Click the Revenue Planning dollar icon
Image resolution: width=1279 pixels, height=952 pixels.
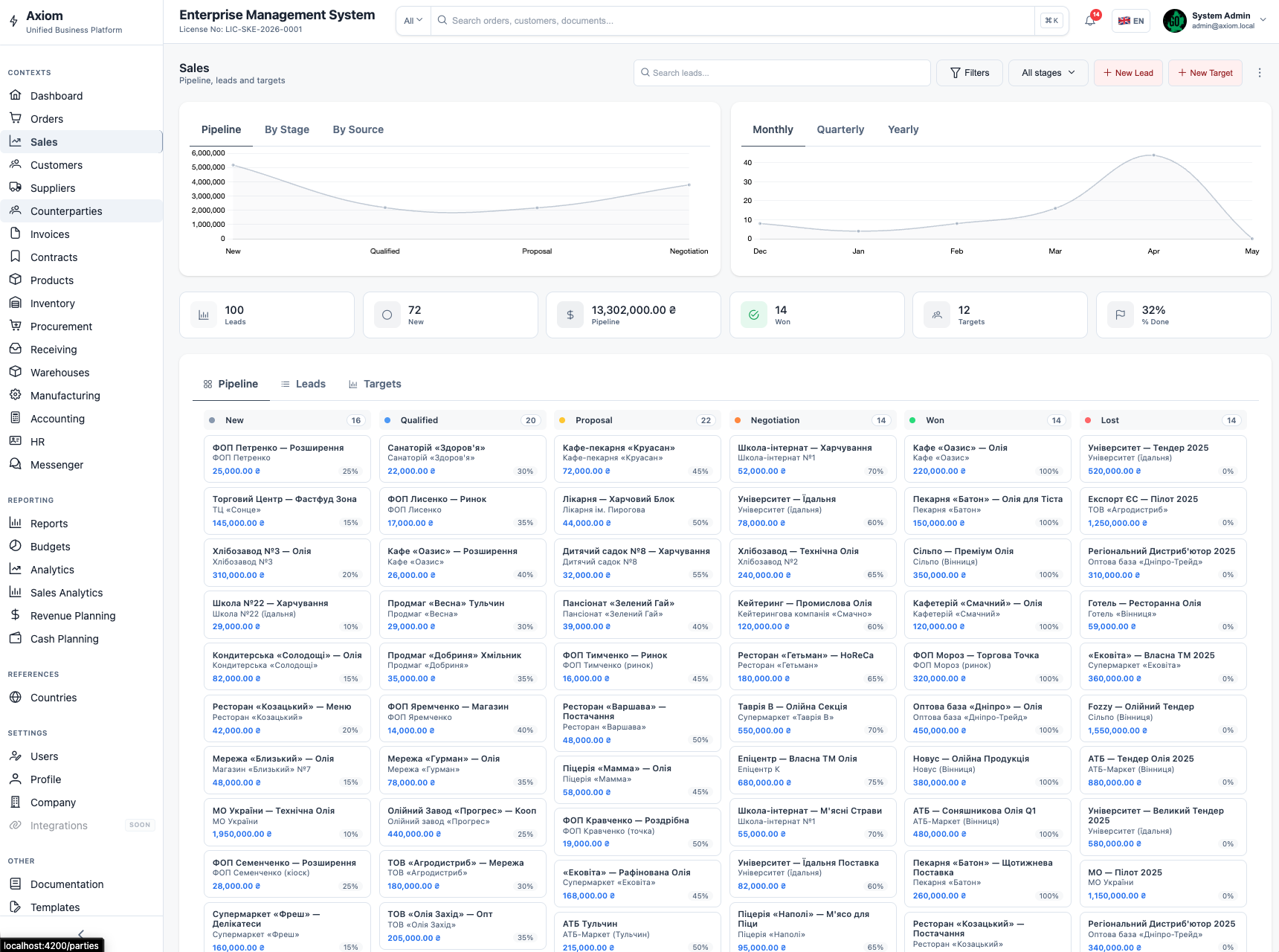pos(15,615)
